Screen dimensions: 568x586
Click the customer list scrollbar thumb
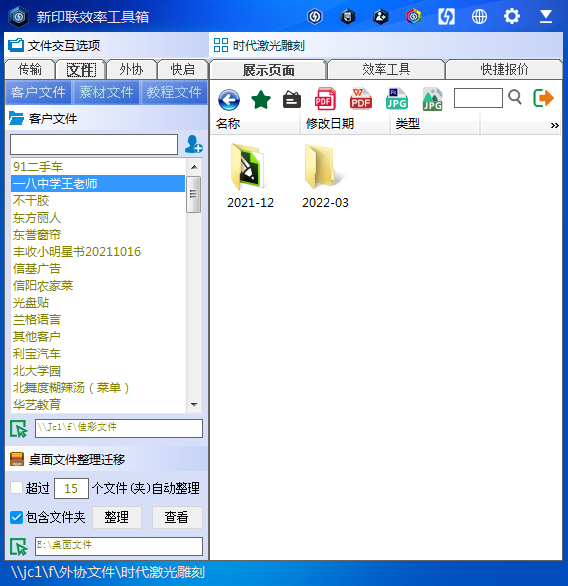pos(194,194)
